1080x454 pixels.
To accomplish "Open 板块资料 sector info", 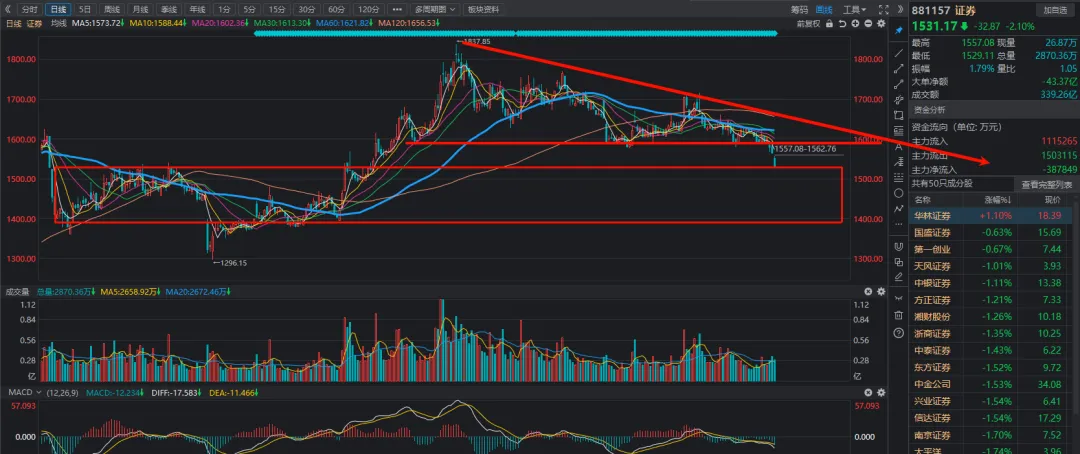I will [x=483, y=10].
